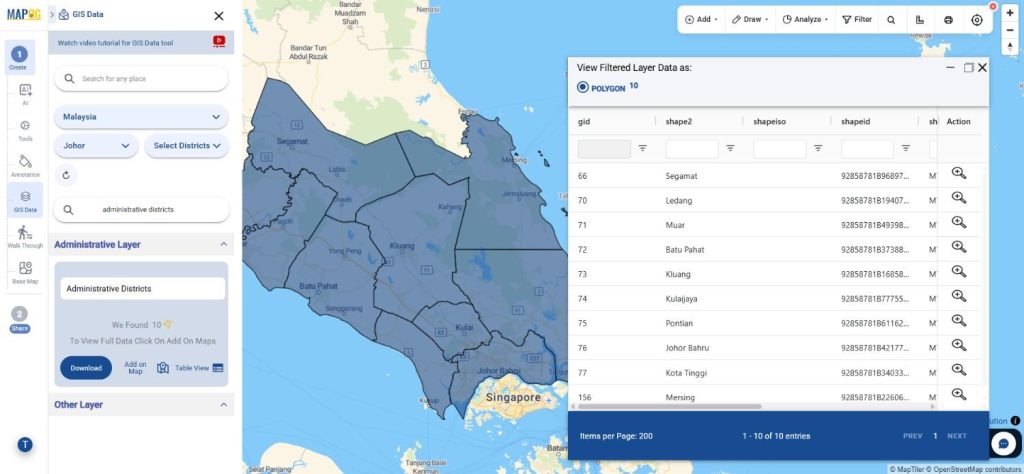1024x474 pixels.
Task: Select the GIS Data sidebar icon
Action: pyautogui.click(x=25, y=200)
